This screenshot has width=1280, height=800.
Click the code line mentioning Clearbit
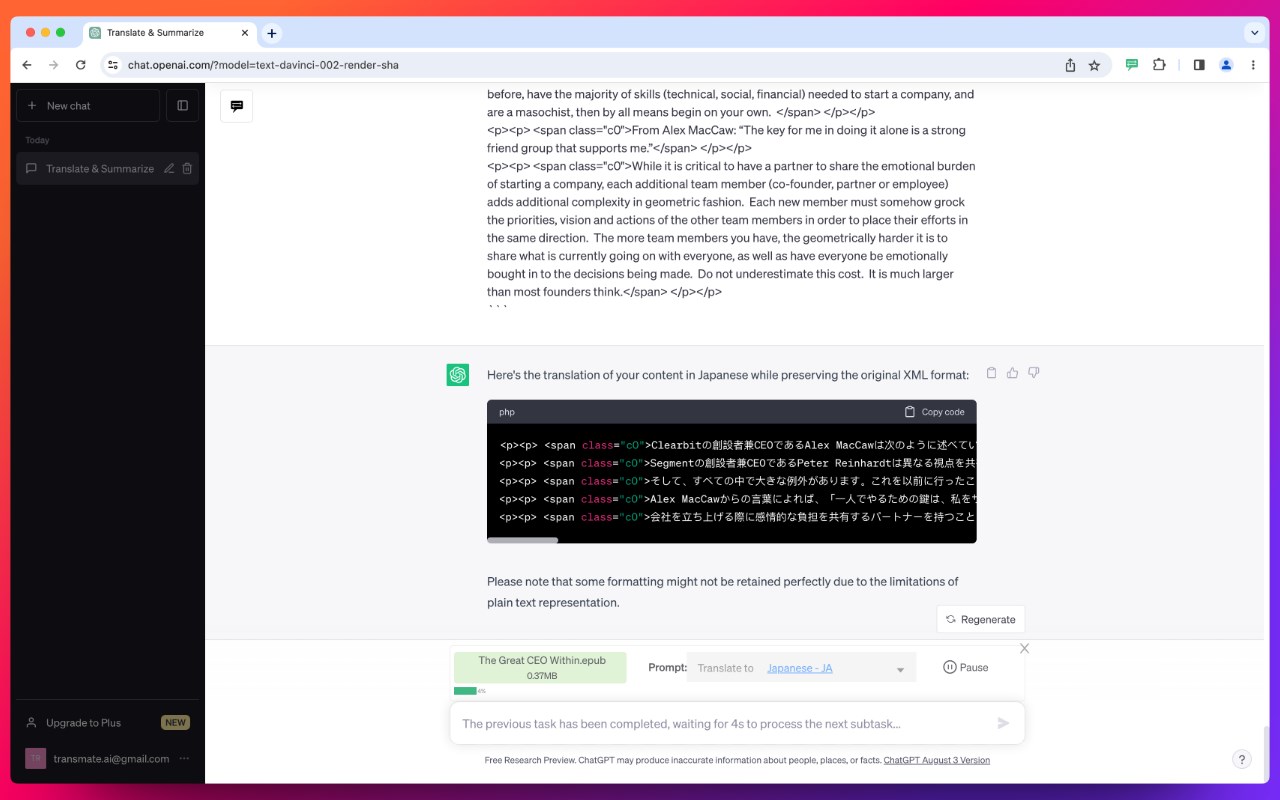[738, 445]
